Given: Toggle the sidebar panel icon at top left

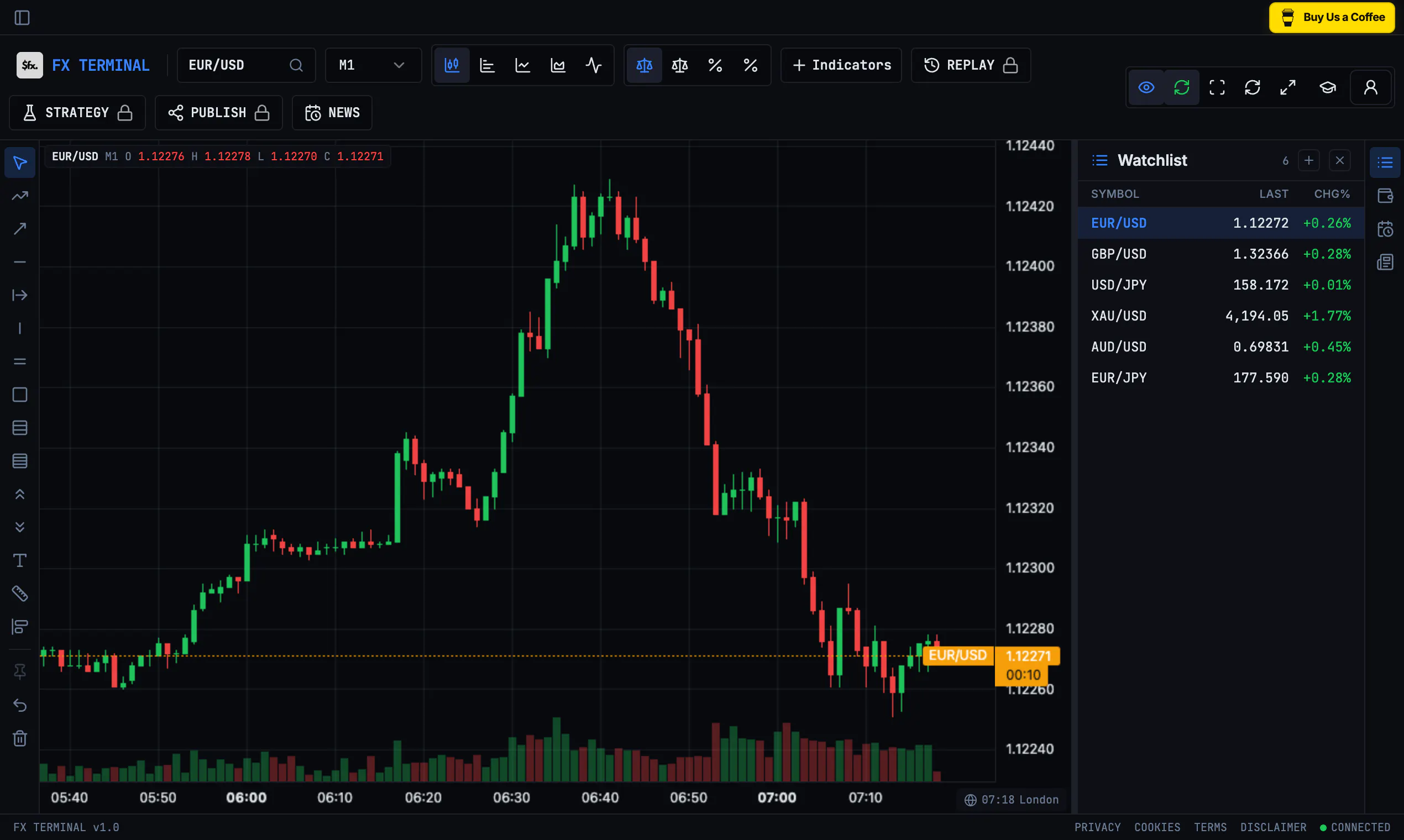Looking at the screenshot, I should [x=22, y=18].
